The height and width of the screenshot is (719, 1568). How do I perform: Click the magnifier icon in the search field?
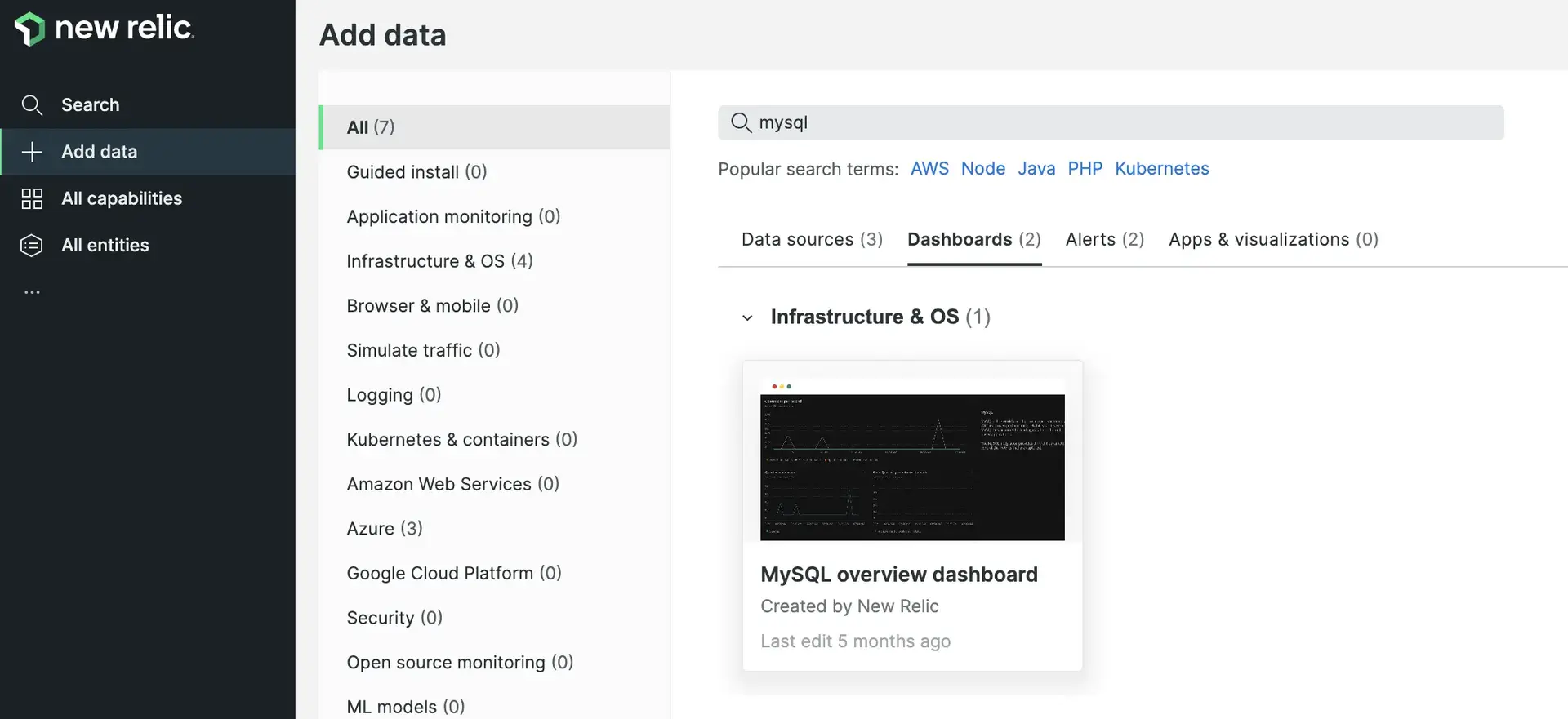pos(741,122)
